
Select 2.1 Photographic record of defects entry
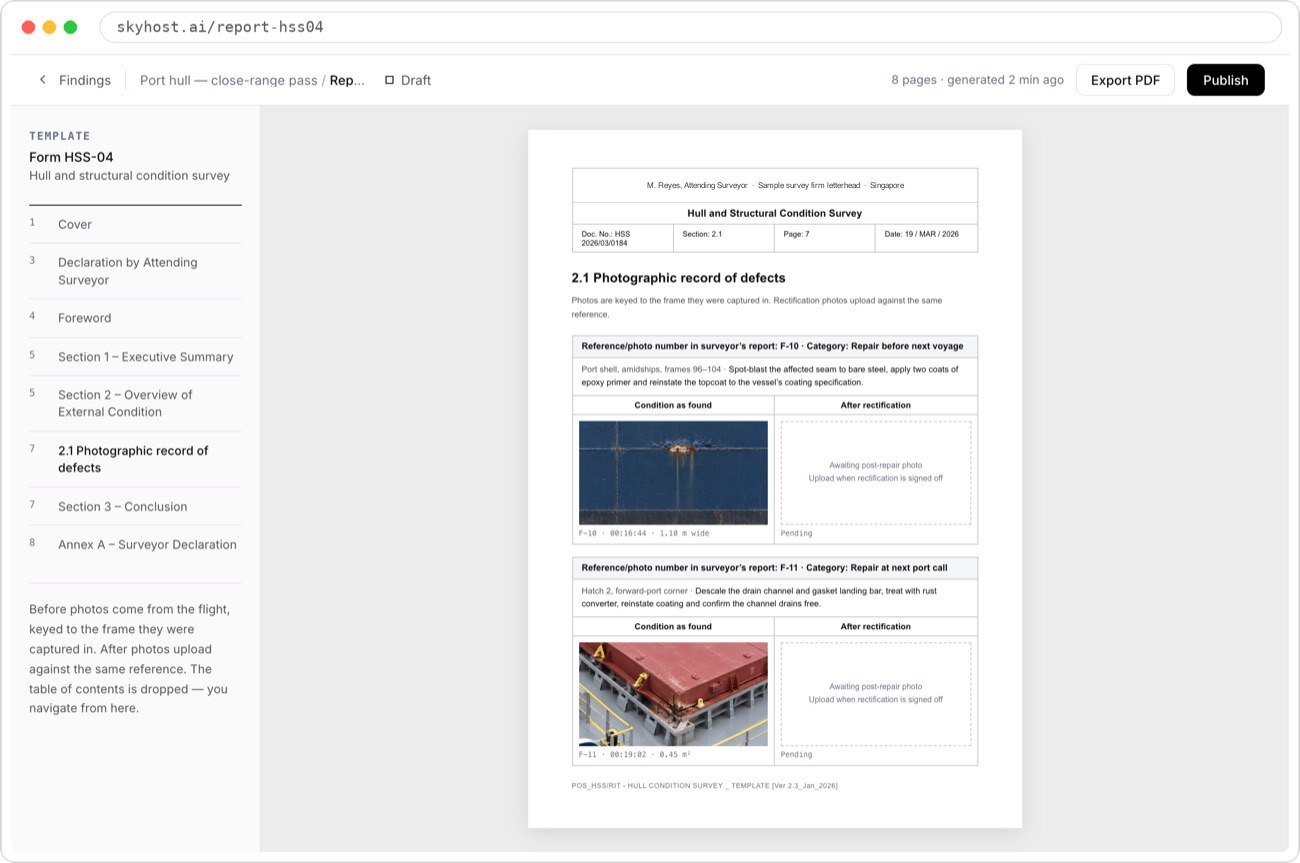click(135, 459)
